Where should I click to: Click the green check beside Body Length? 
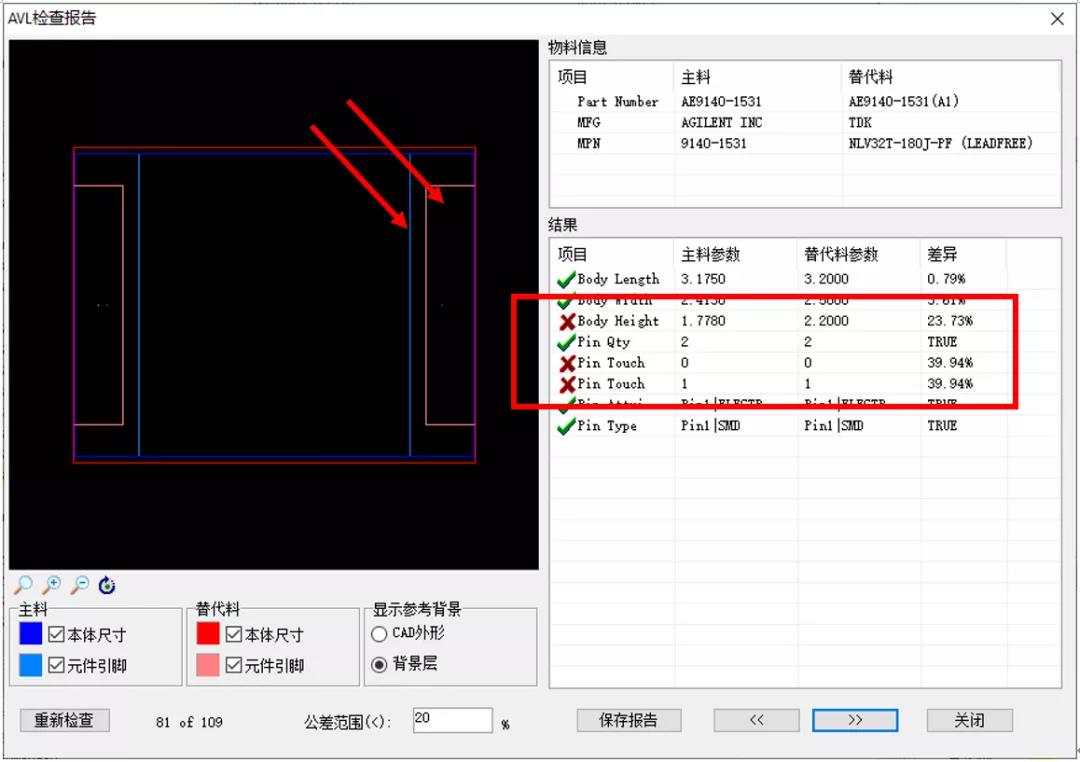(566, 280)
